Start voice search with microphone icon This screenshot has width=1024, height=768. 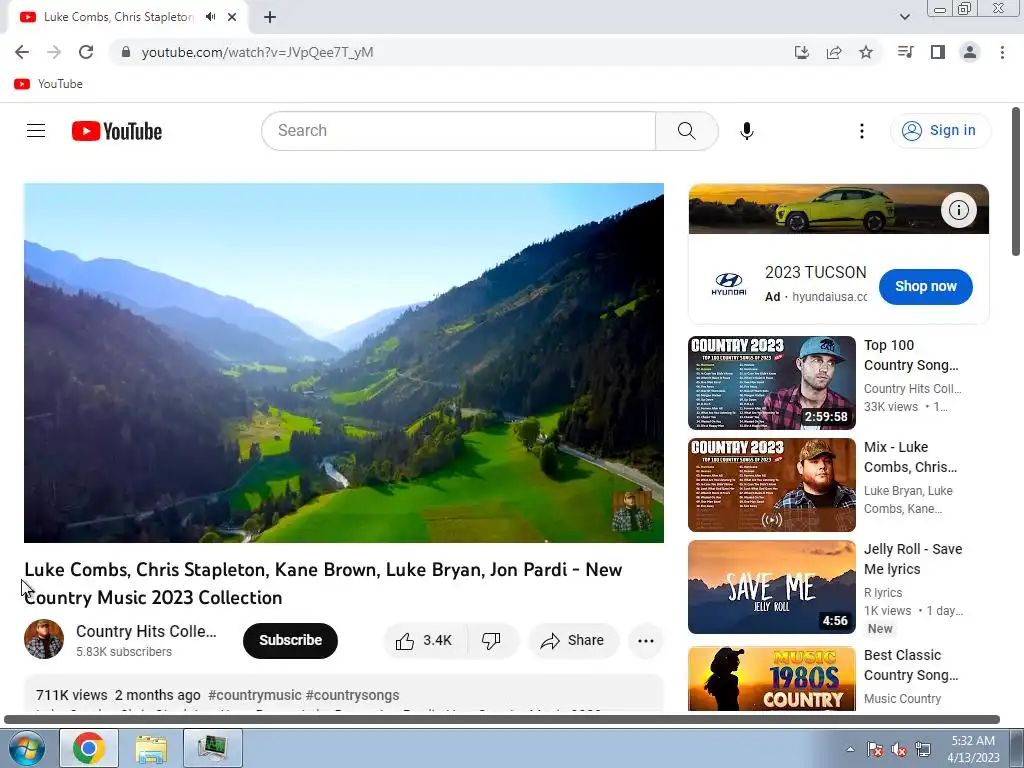pos(746,131)
